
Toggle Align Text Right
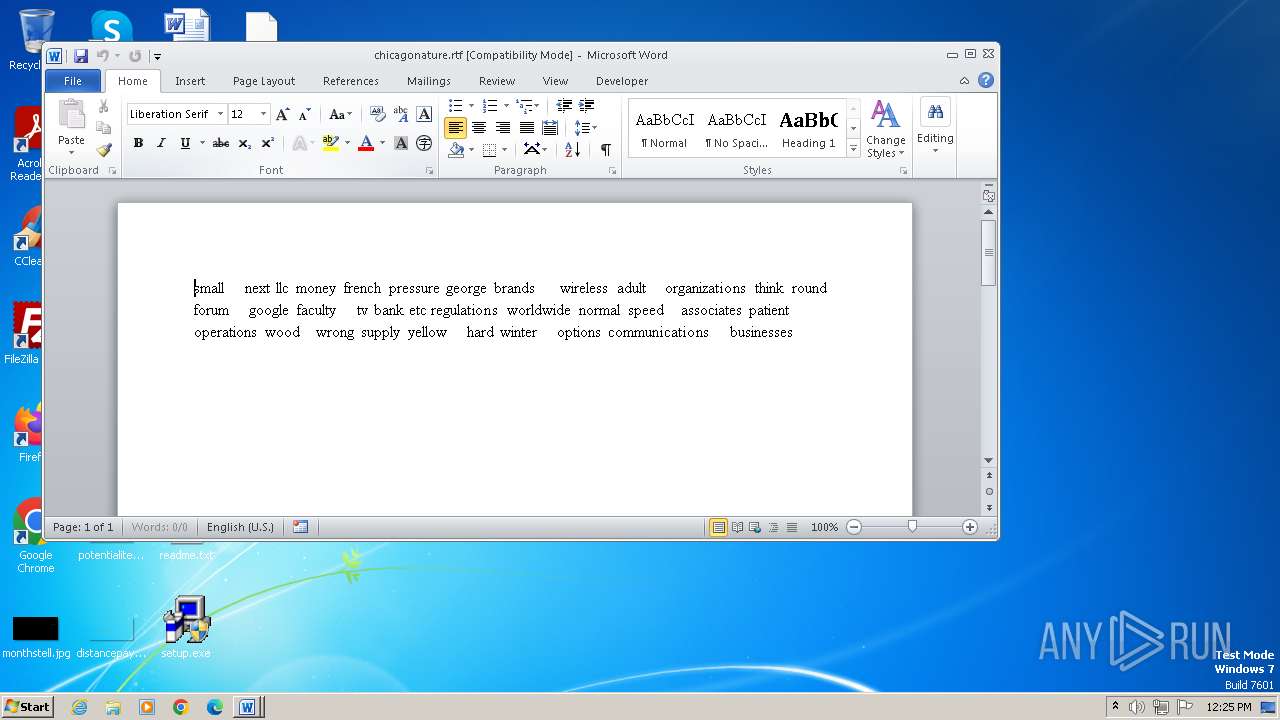(502, 127)
